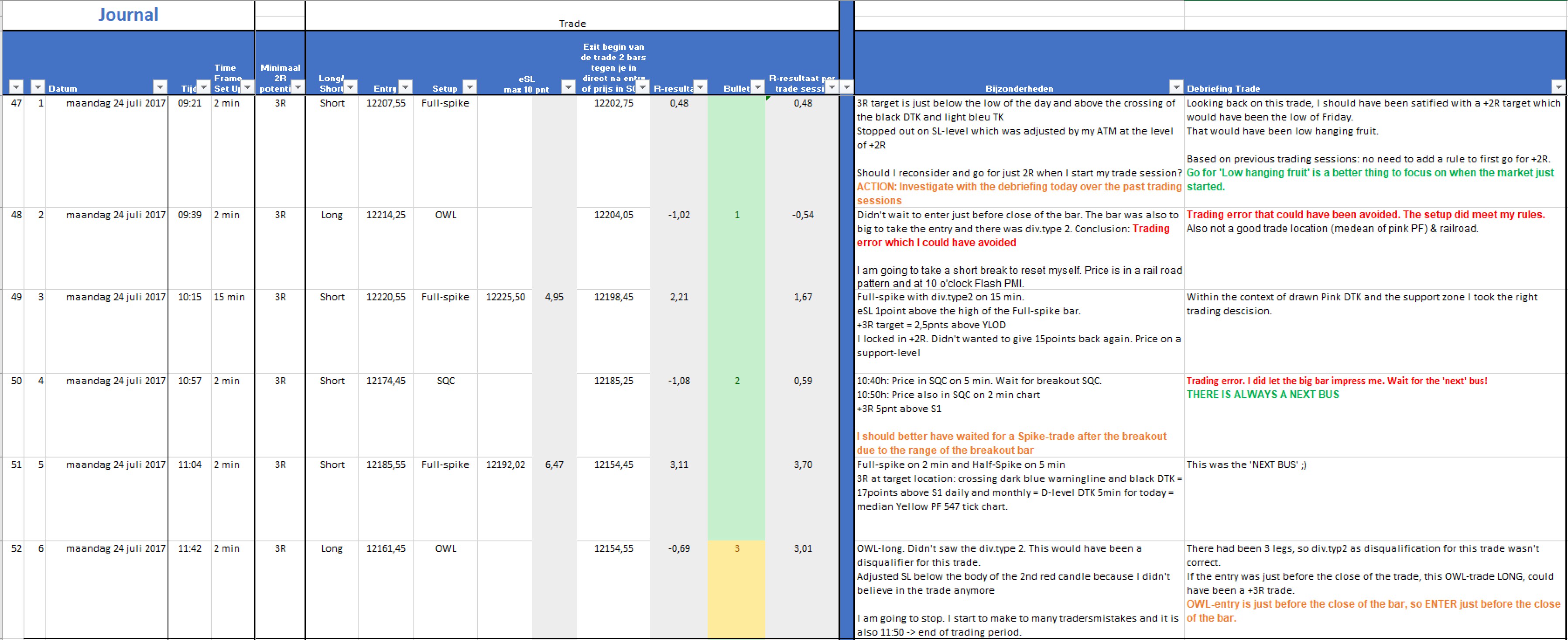The image size is (1568, 640).
Task: Select the eSL points cell 4,95
Action: 554,331
